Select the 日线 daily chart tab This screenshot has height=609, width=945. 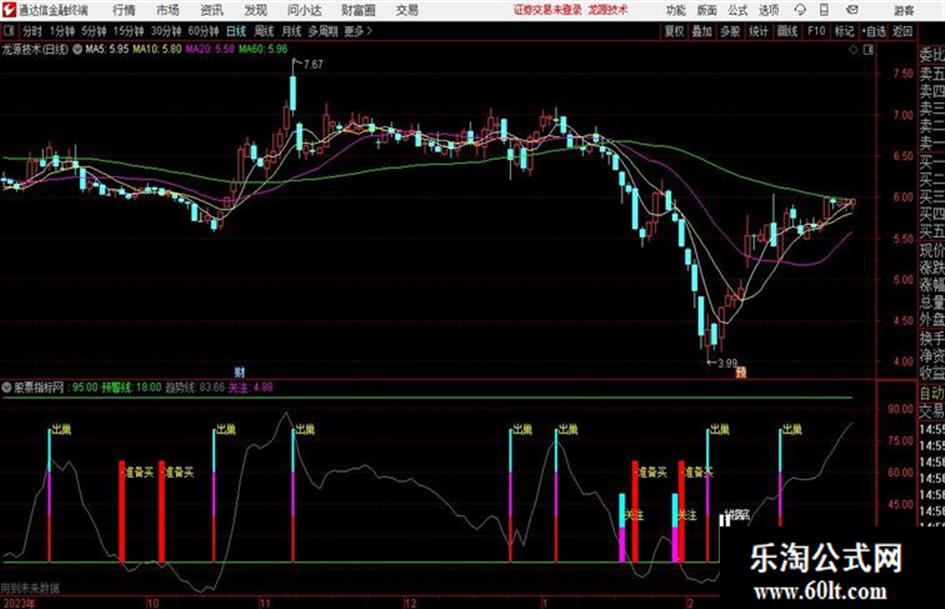click(236, 31)
